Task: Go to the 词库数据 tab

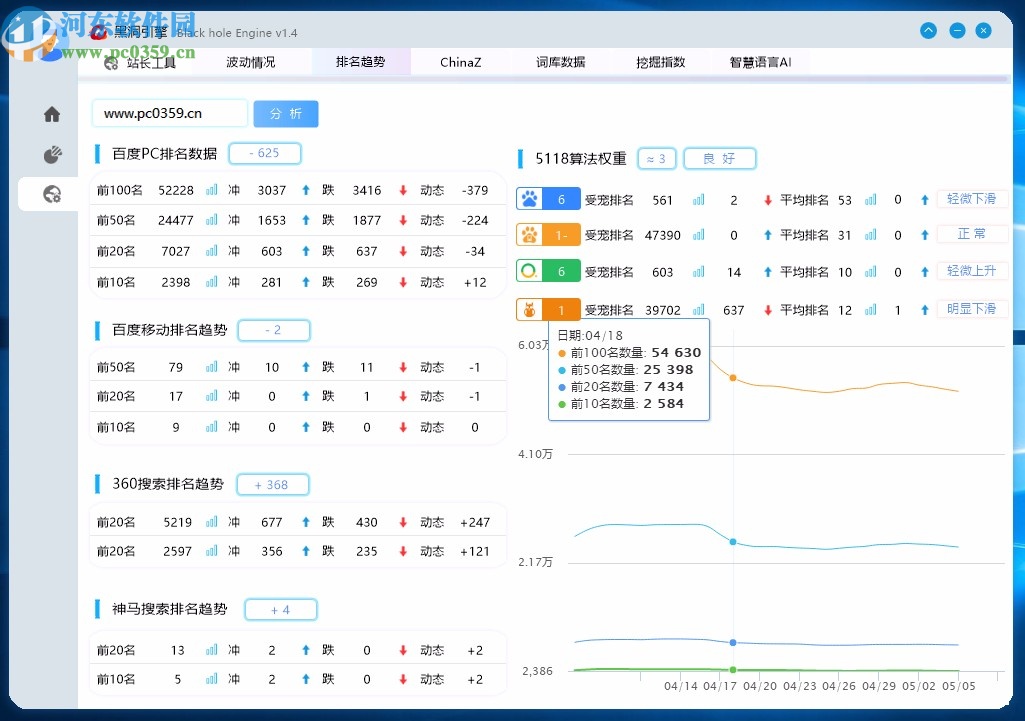Action: (x=560, y=62)
